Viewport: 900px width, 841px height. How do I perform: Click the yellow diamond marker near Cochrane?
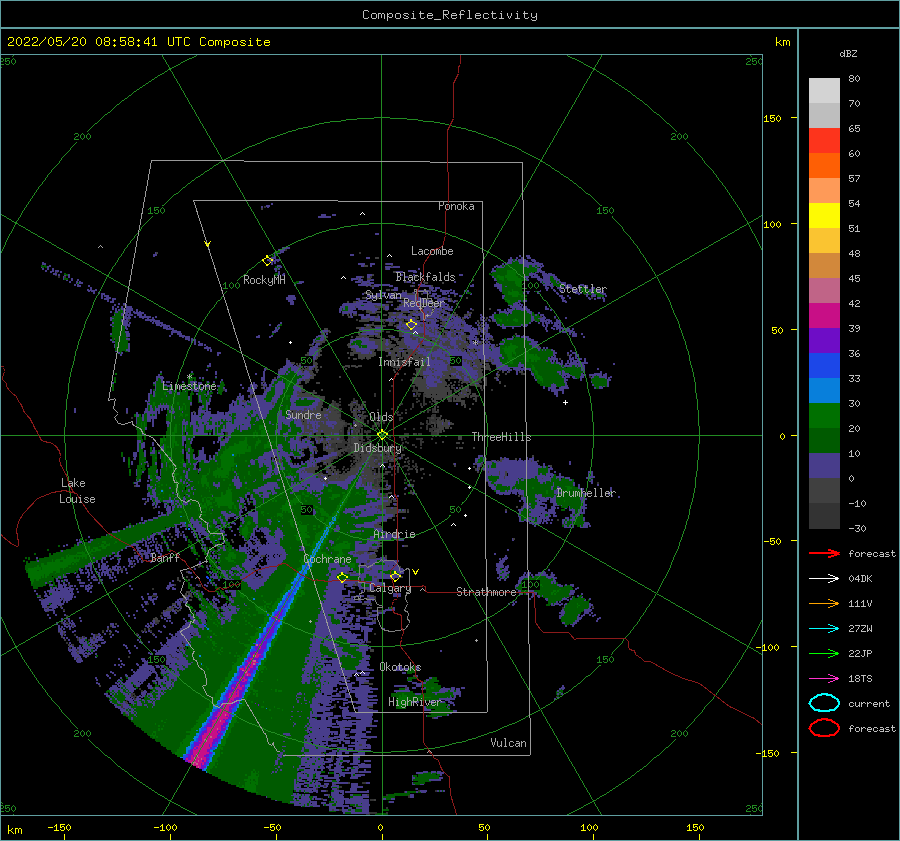pyautogui.click(x=342, y=577)
